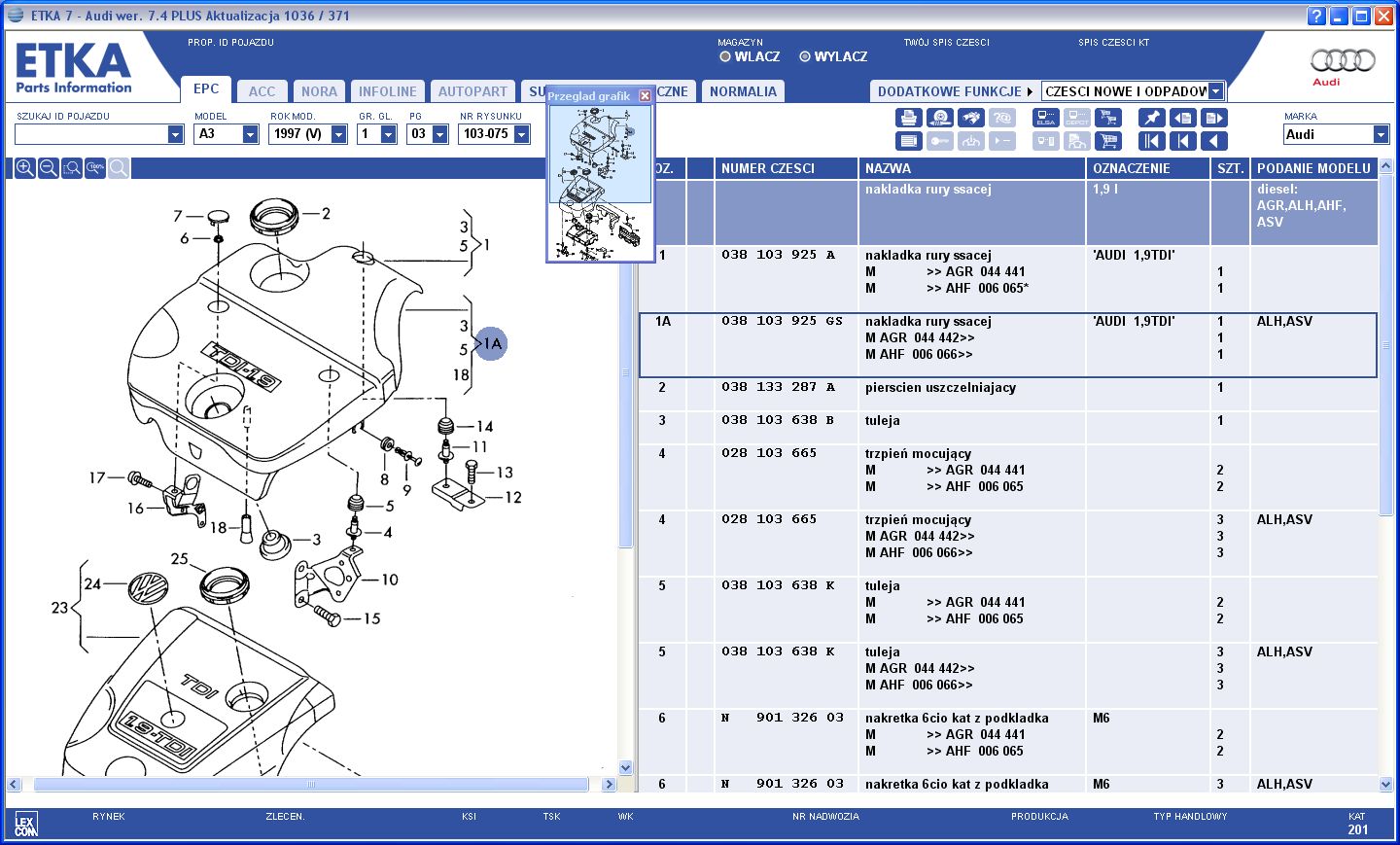
Task: Click the SZUKAJ ID POJAZDU input field
Action: click(91, 134)
